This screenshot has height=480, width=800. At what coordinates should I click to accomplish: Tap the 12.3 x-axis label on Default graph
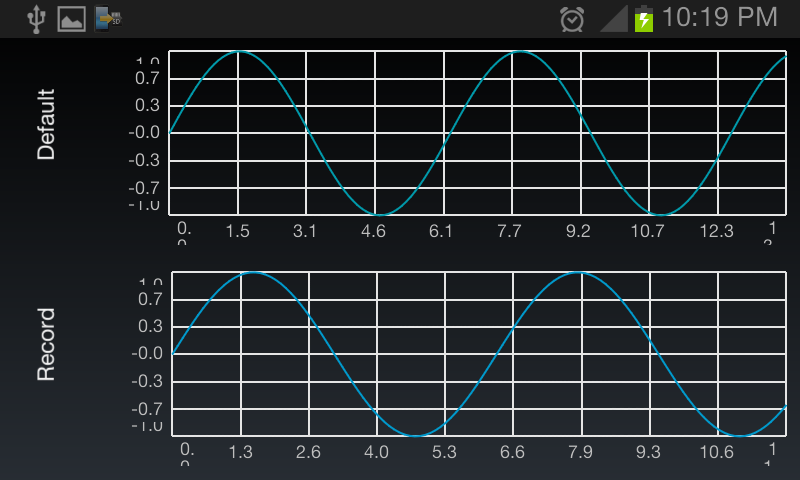coord(716,231)
